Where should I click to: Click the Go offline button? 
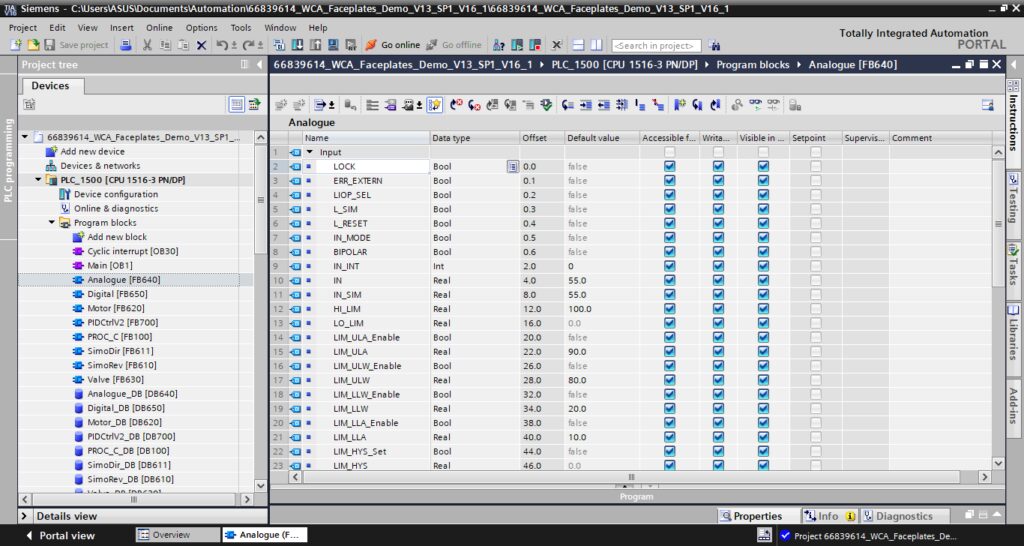coord(454,45)
